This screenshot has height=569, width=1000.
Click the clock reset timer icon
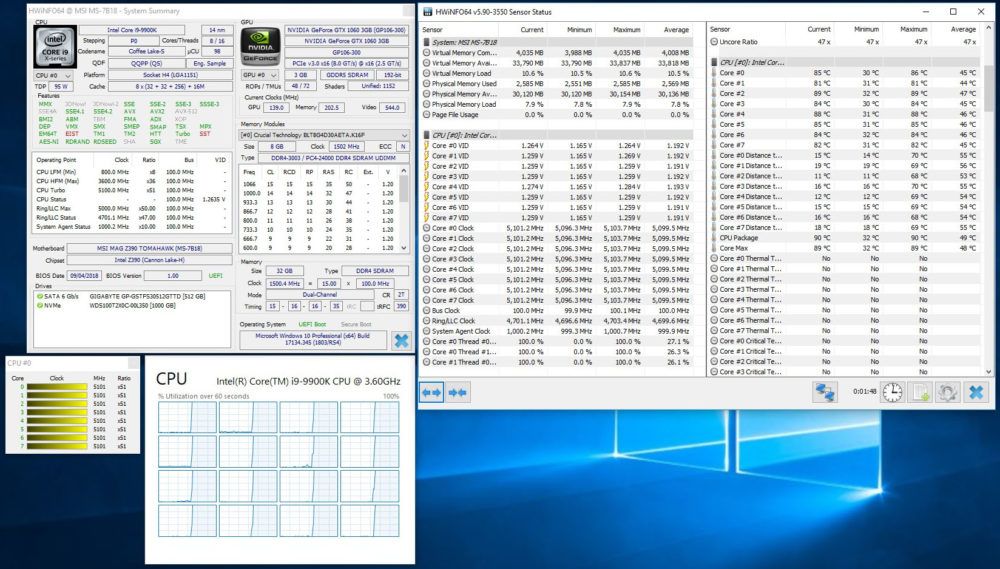pos(892,392)
